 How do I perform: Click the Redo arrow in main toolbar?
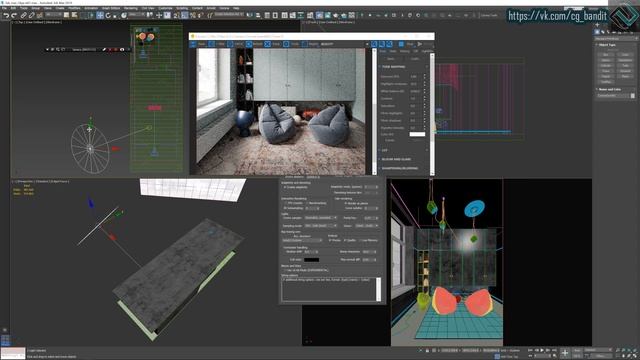coord(14,16)
